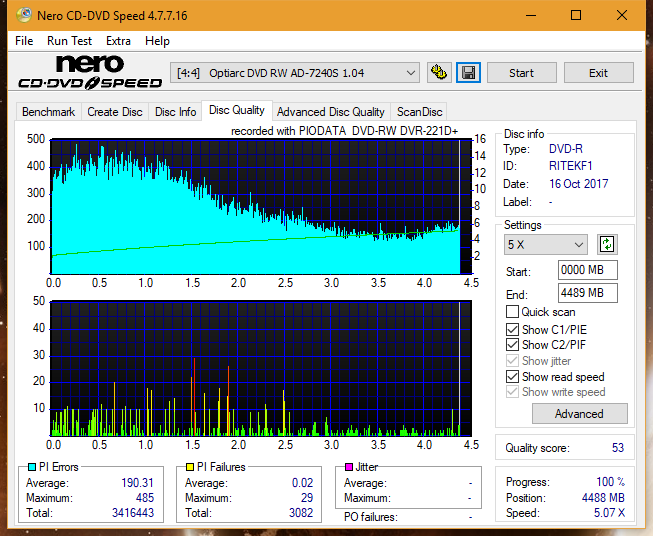Click PI Failures Average 0.02 value

(302, 483)
